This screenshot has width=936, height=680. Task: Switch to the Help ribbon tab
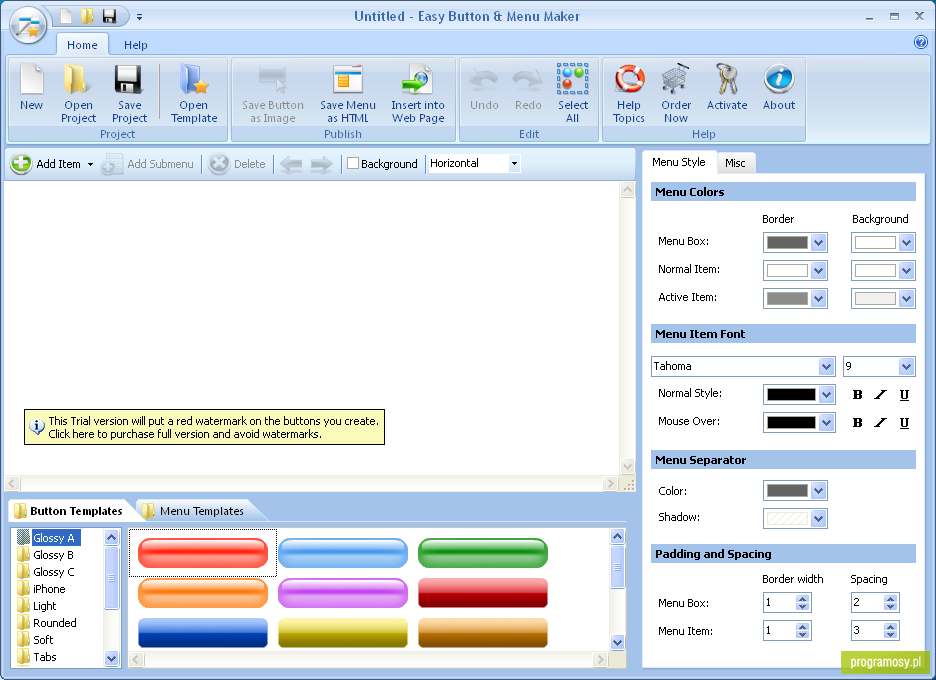pyautogui.click(x=136, y=45)
